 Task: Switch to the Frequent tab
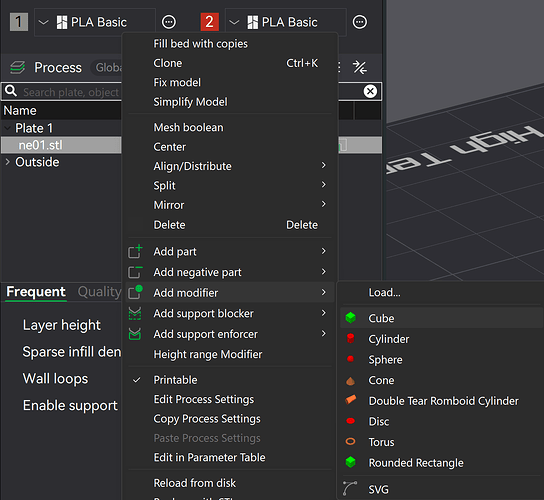(x=36, y=291)
